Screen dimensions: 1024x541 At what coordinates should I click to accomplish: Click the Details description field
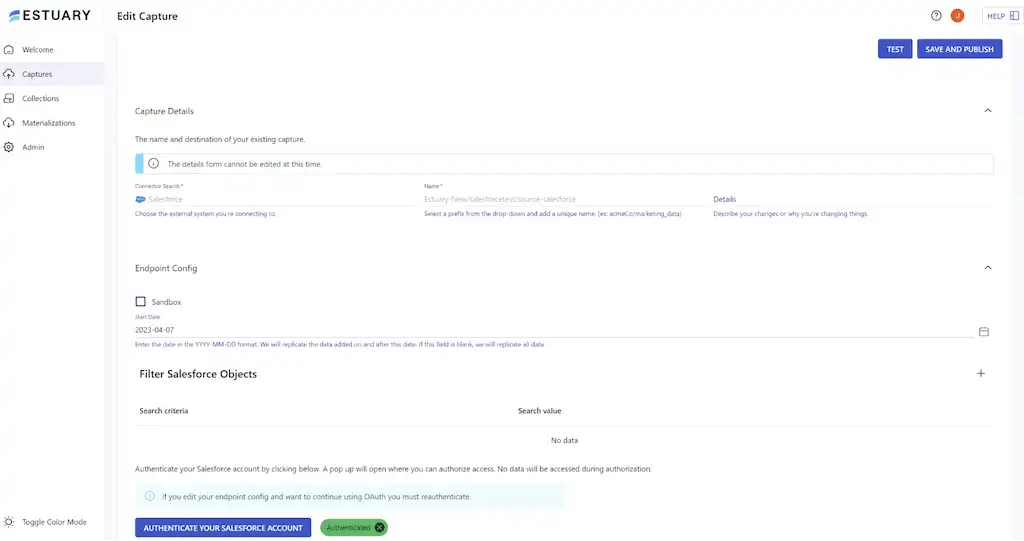click(853, 199)
